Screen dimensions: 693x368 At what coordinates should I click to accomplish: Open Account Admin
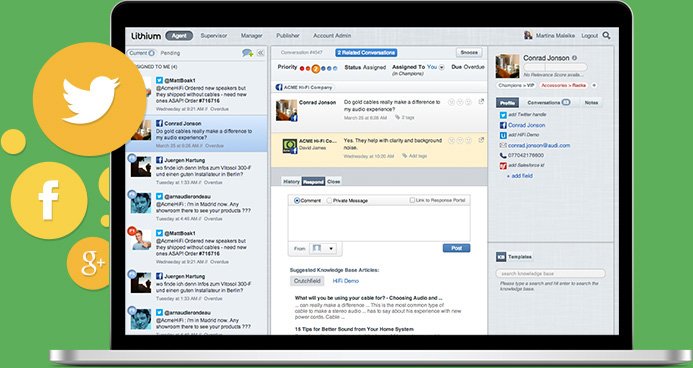[x=332, y=36]
